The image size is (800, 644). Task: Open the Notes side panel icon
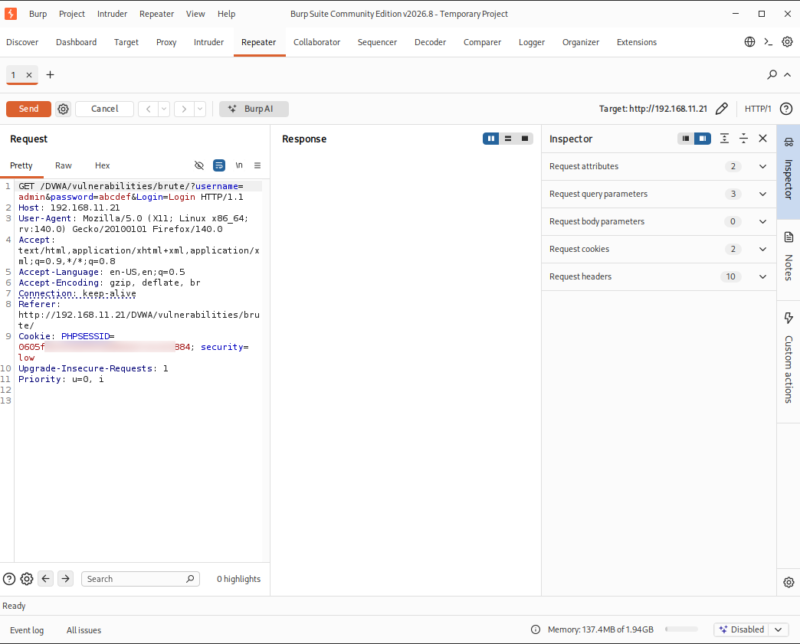(789, 237)
